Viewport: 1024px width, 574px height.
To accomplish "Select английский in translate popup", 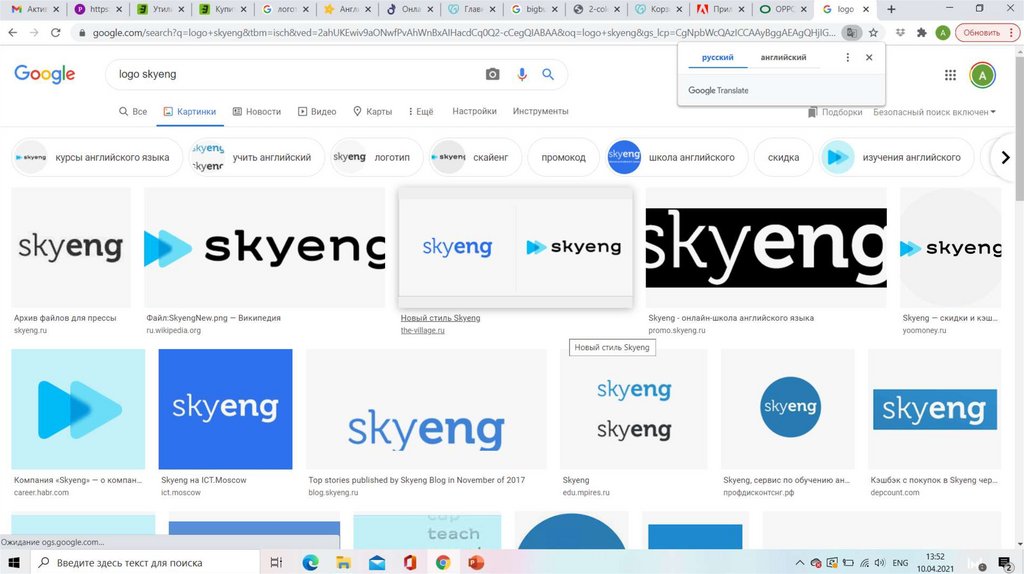I will point(783,57).
